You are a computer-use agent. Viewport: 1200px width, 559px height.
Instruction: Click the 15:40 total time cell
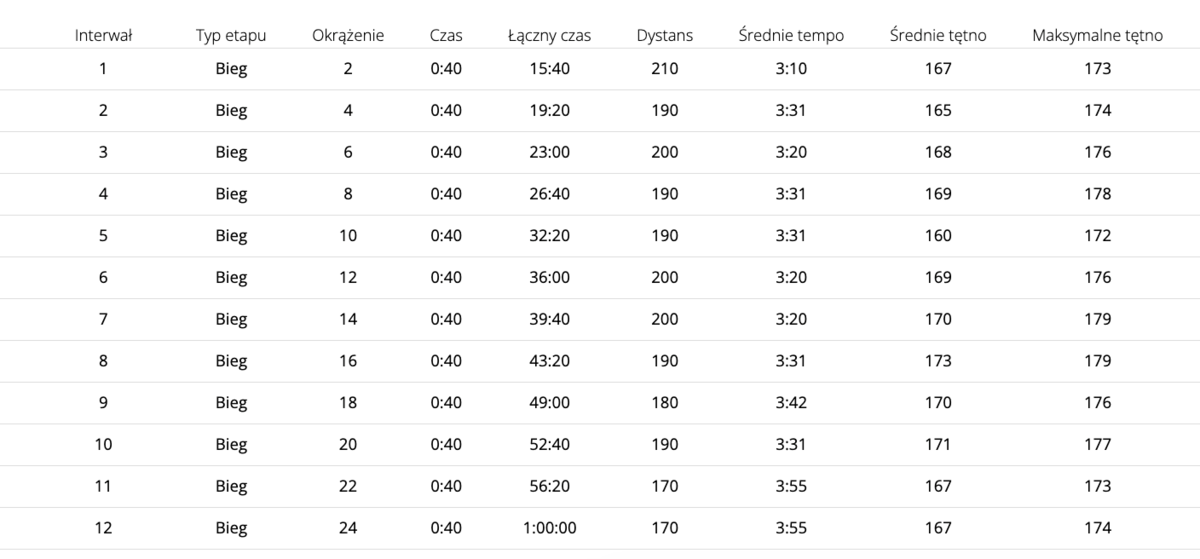click(x=549, y=69)
